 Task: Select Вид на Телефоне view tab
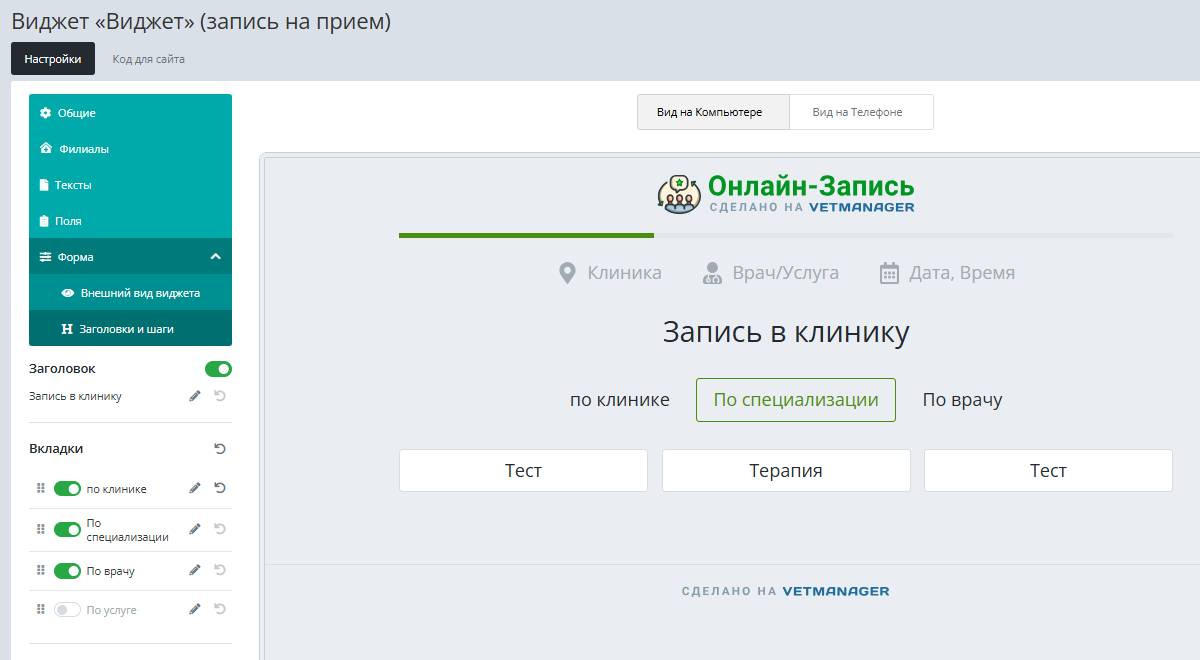(861, 112)
